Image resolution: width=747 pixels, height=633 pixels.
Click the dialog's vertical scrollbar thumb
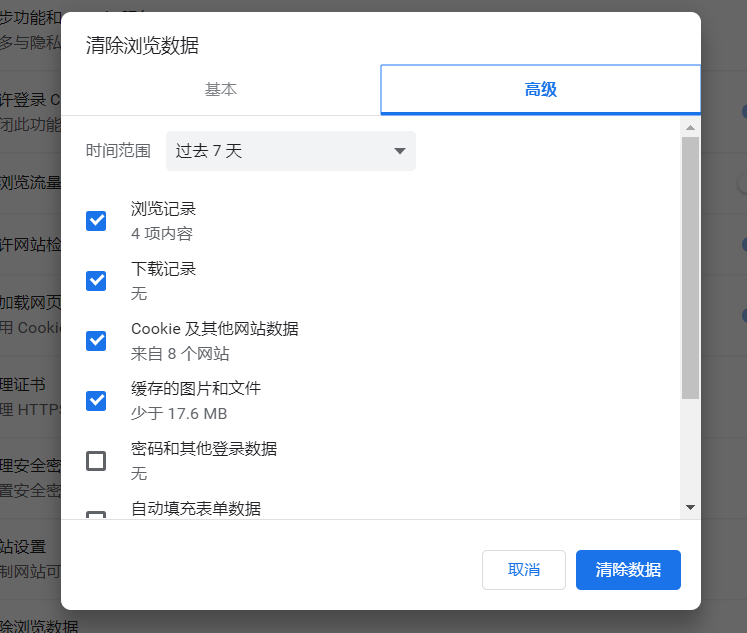(690, 268)
